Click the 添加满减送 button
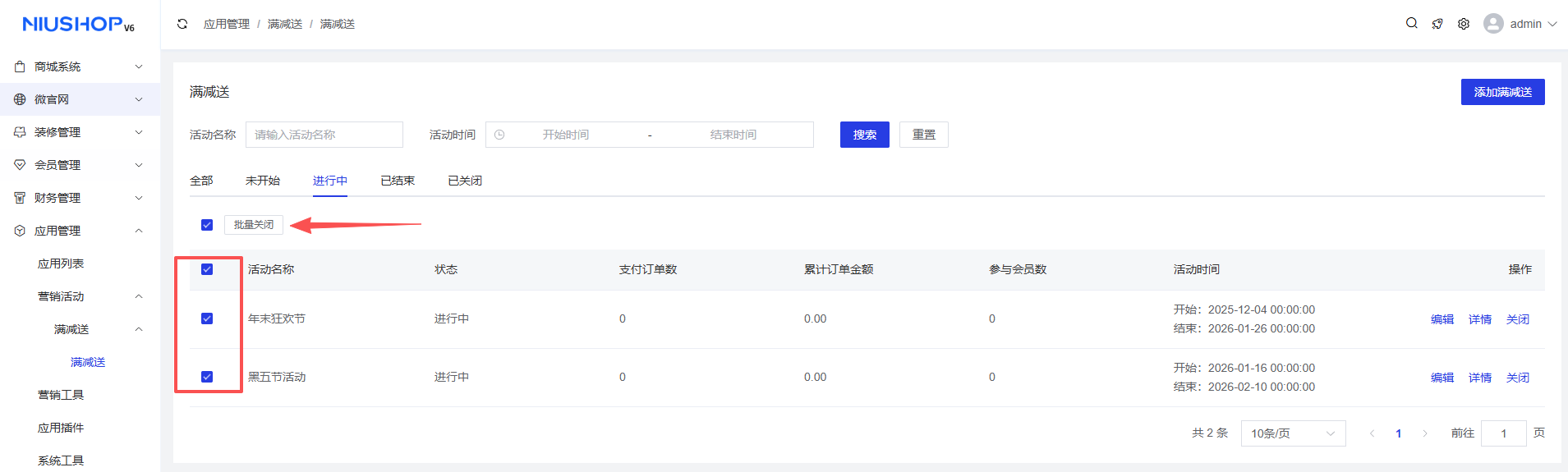This screenshot has height=472, width=1568. (x=1502, y=92)
